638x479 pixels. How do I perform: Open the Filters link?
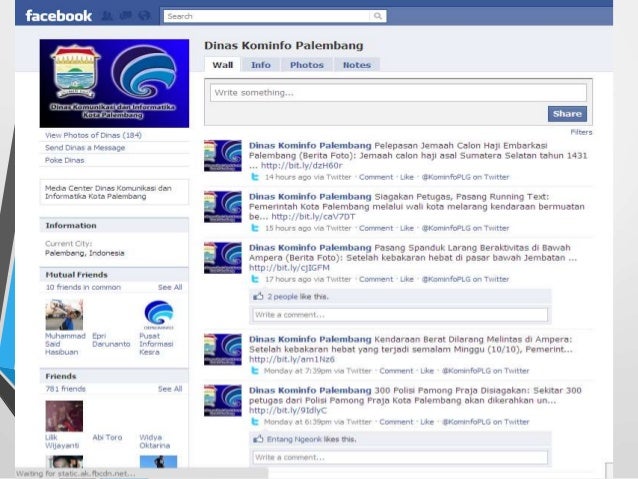point(581,132)
